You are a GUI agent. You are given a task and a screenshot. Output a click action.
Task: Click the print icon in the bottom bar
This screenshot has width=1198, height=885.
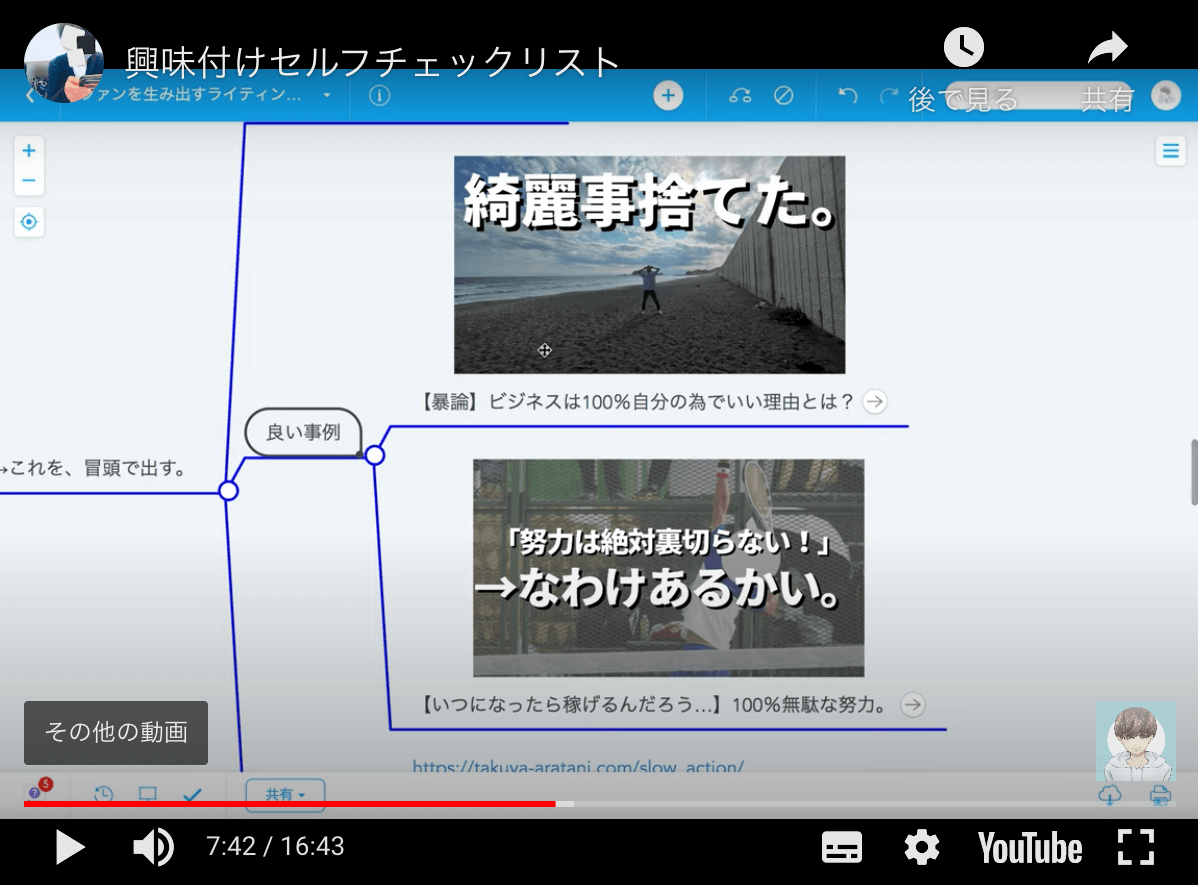pos(1160,795)
